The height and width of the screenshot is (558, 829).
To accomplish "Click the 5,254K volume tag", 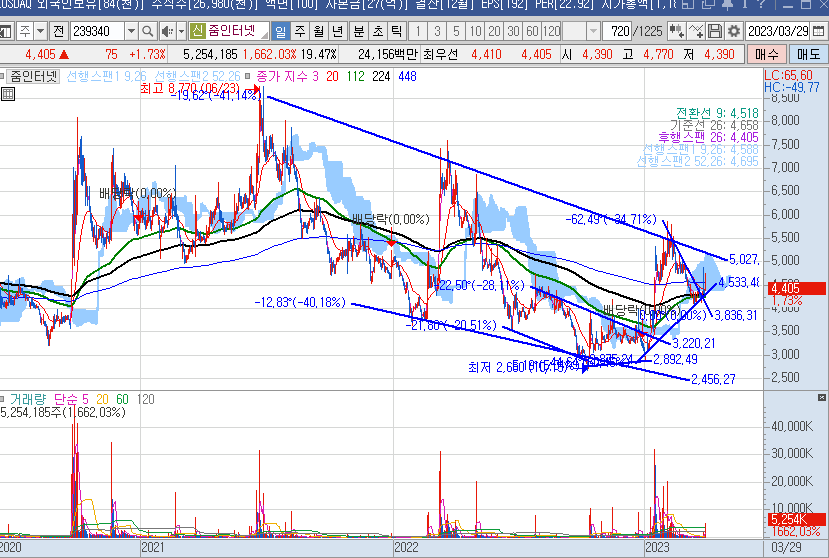I will (796, 519).
